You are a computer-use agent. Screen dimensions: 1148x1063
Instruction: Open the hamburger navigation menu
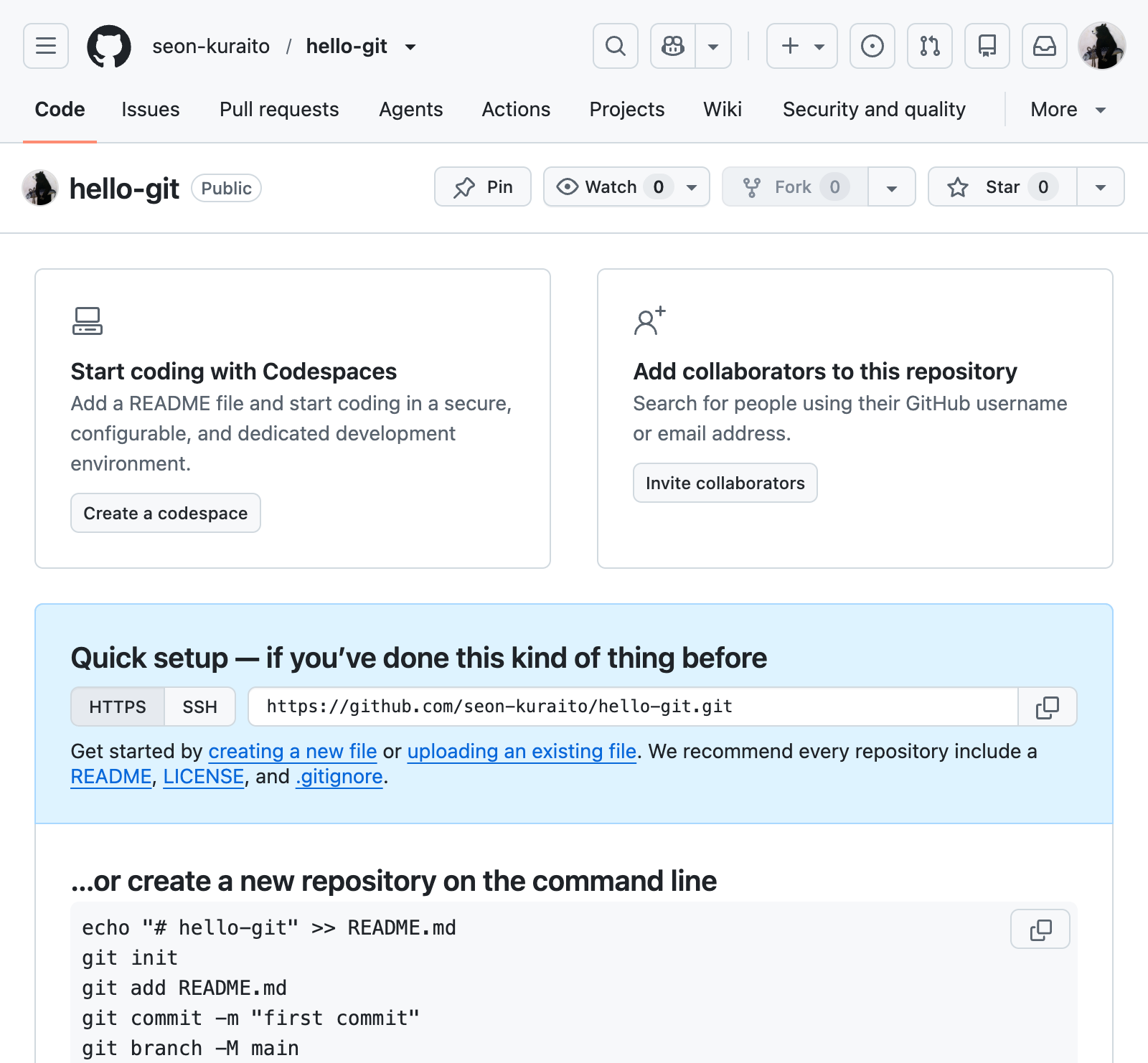click(46, 46)
